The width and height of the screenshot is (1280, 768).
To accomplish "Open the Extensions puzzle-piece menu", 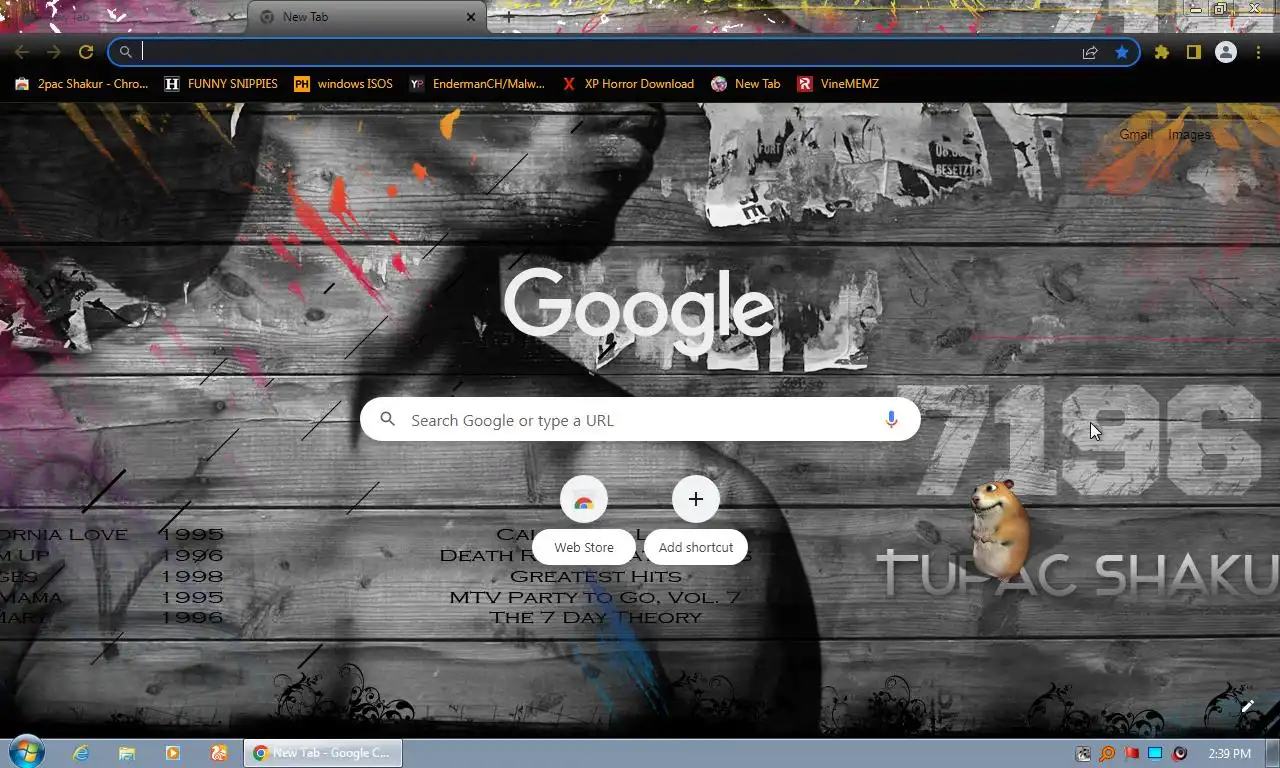I will (1162, 52).
